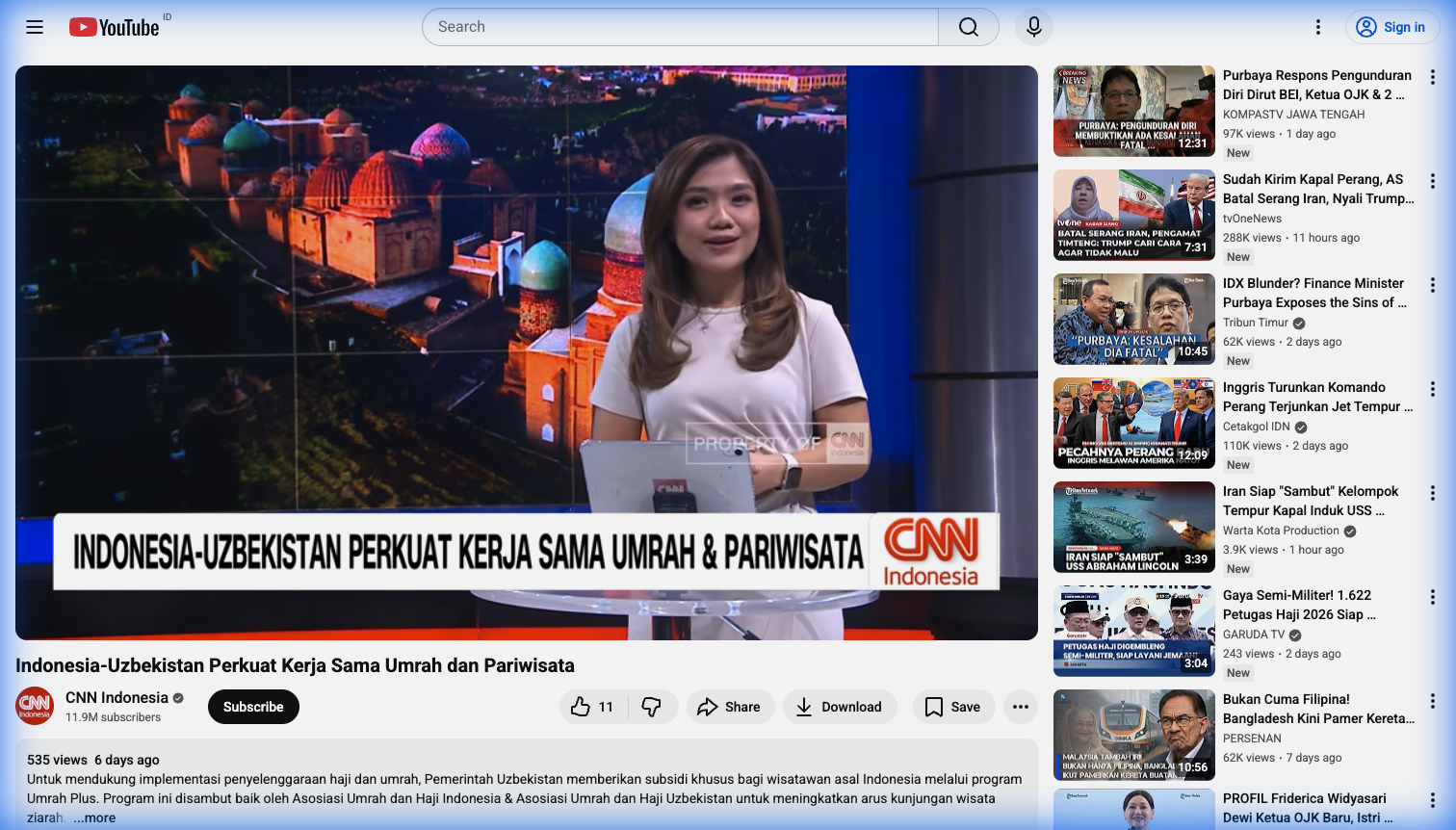Screen dimensions: 1456x830
Task: Click the search magnifier icon
Action: 968,27
